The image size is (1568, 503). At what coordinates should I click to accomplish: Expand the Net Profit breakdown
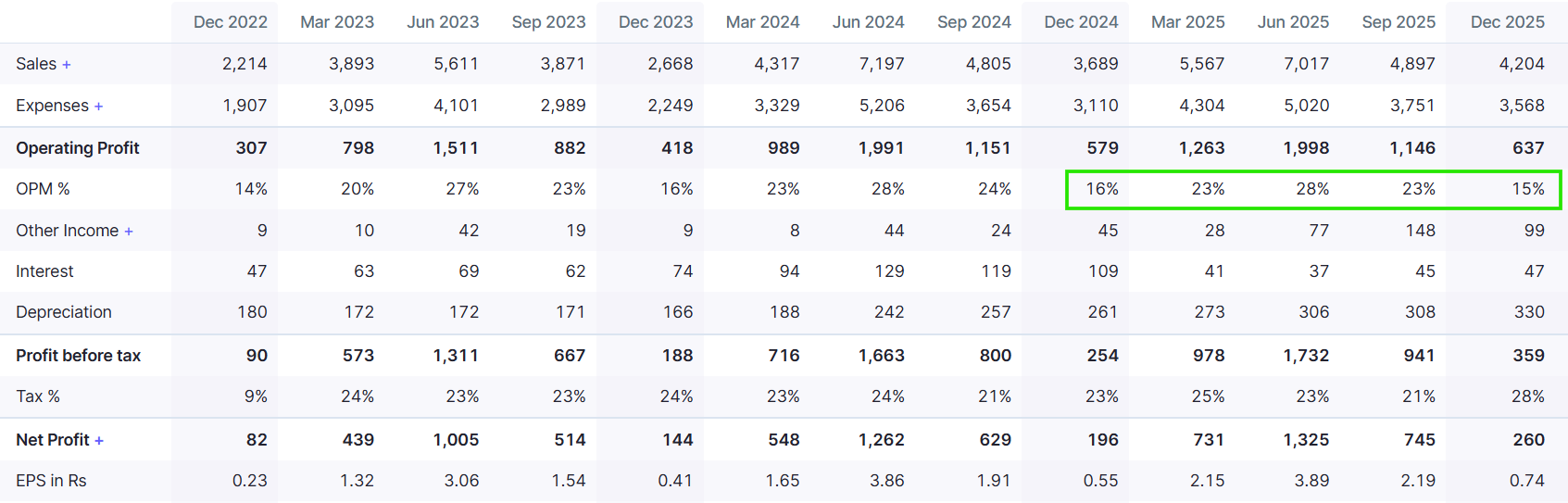[99, 441]
